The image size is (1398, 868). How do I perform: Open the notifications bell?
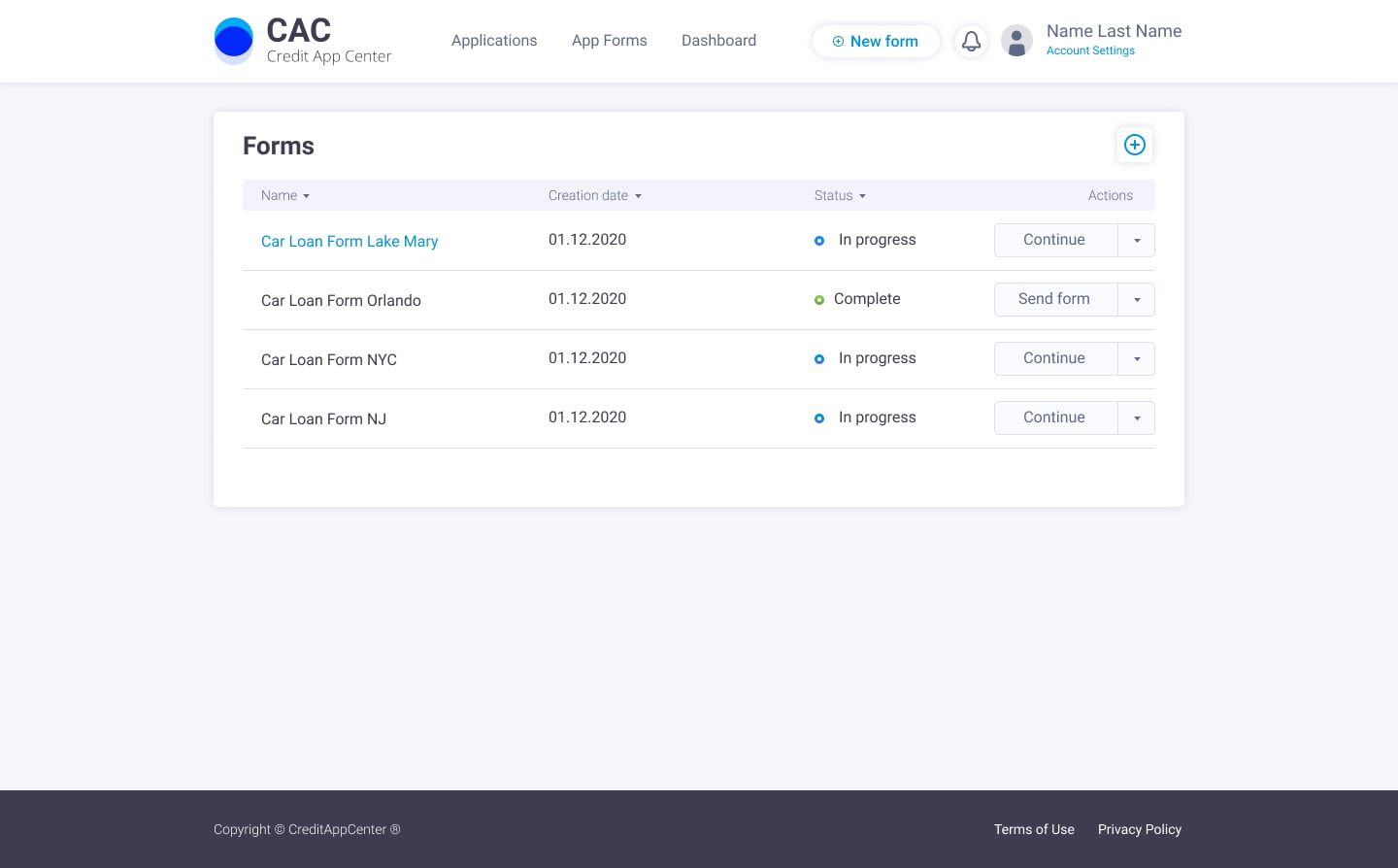click(x=971, y=41)
